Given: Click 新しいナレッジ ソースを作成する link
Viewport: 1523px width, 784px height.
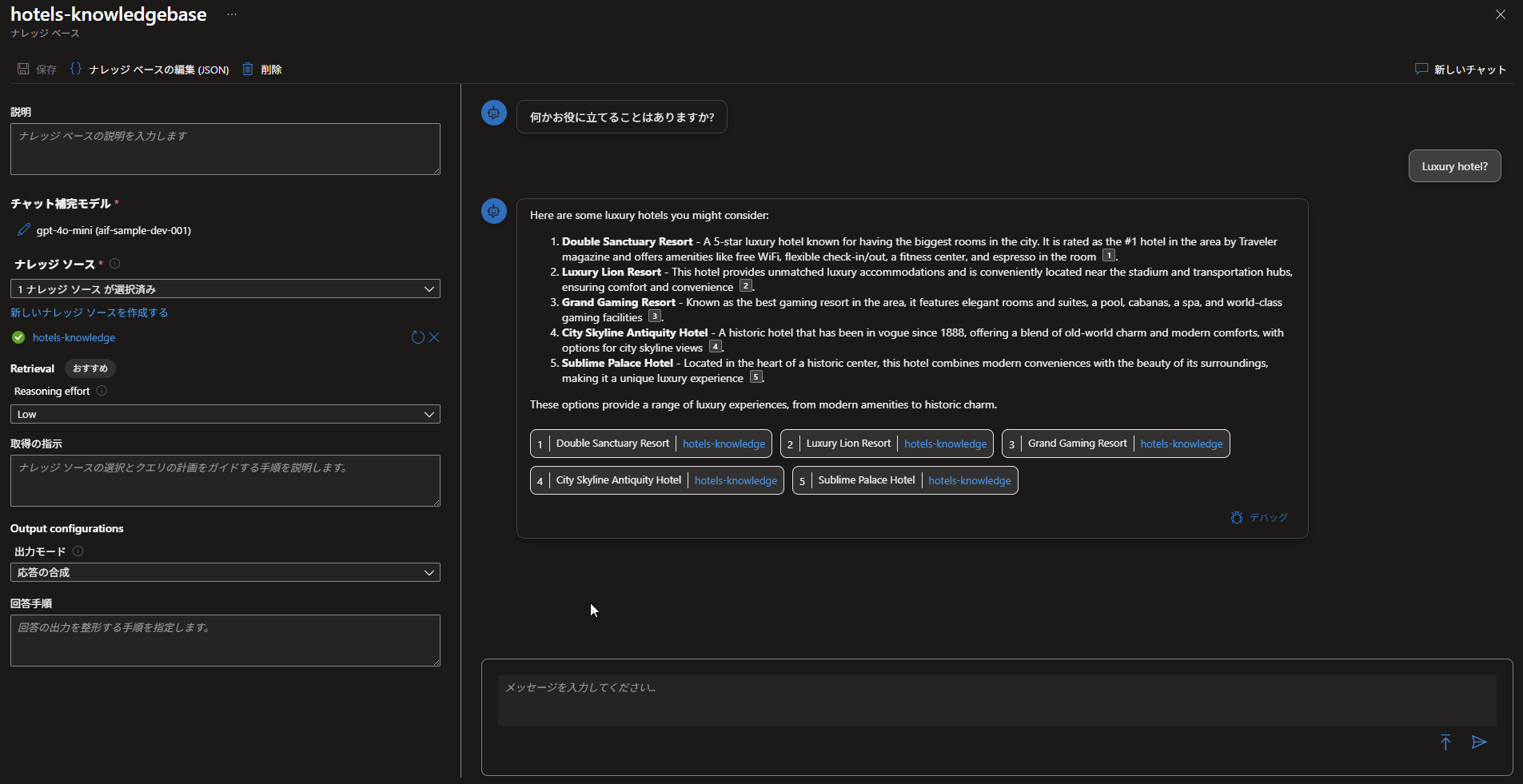Looking at the screenshot, I should [x=90, y=312].
